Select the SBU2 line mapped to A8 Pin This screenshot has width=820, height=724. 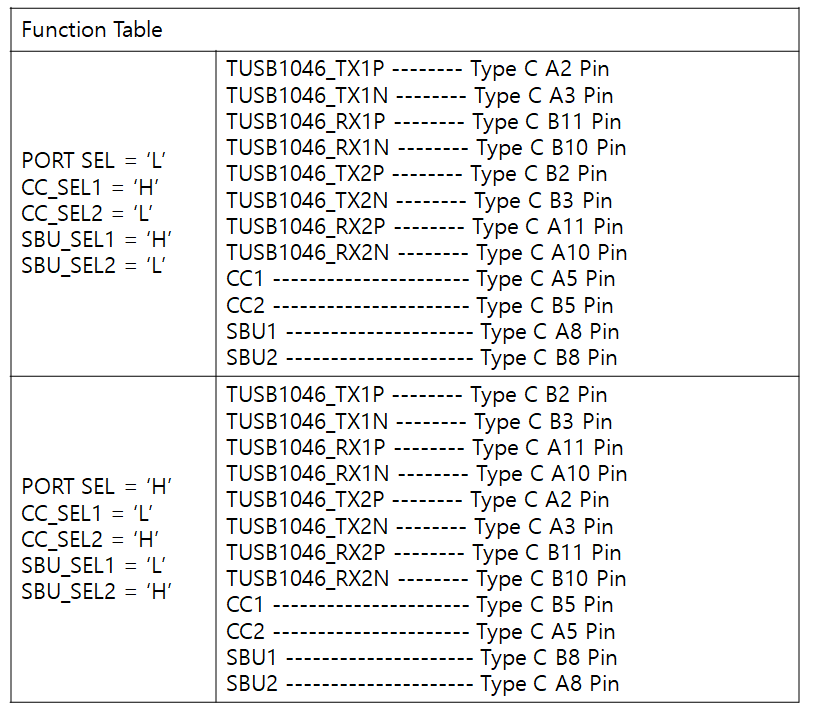(x=422, y=684)
